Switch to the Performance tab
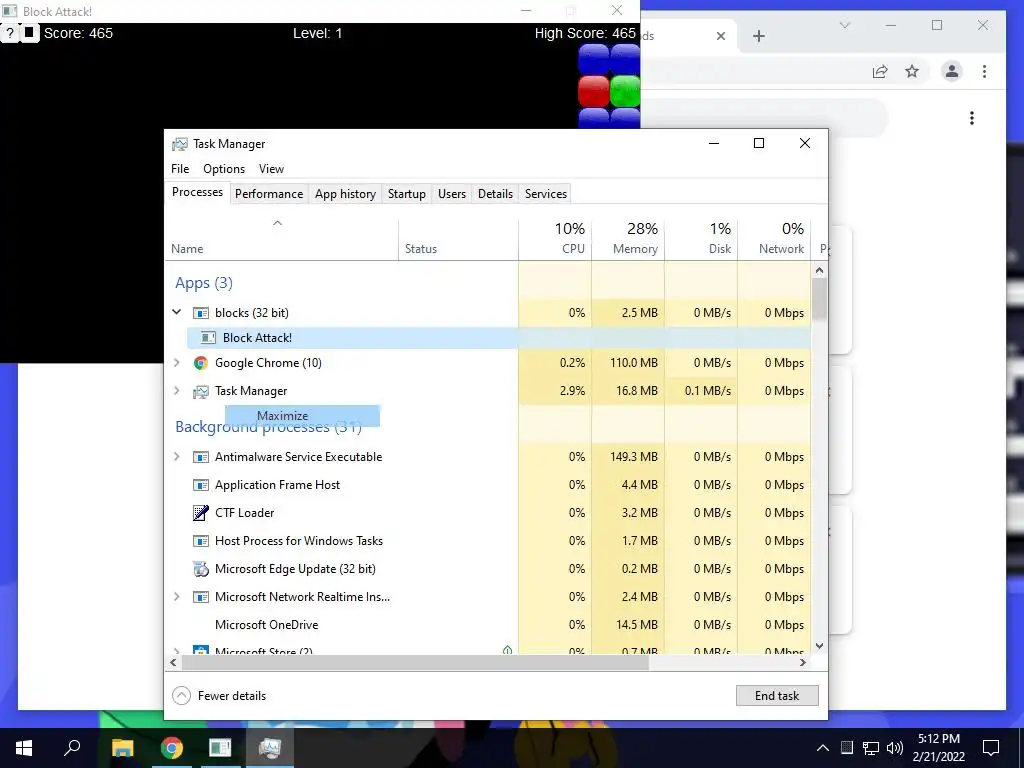The image size is (1024, 768). click(x=269, y=194)
